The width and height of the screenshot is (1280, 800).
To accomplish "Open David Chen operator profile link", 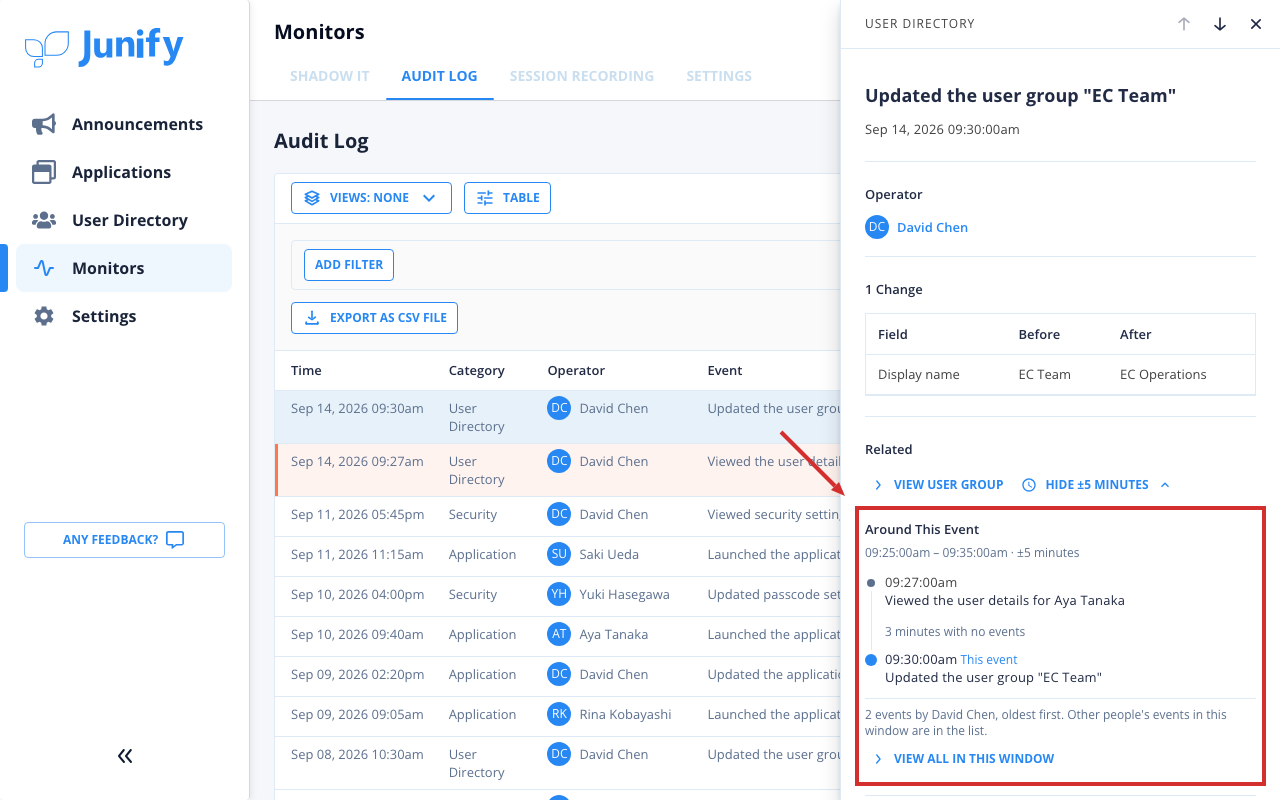I will 932,227.
